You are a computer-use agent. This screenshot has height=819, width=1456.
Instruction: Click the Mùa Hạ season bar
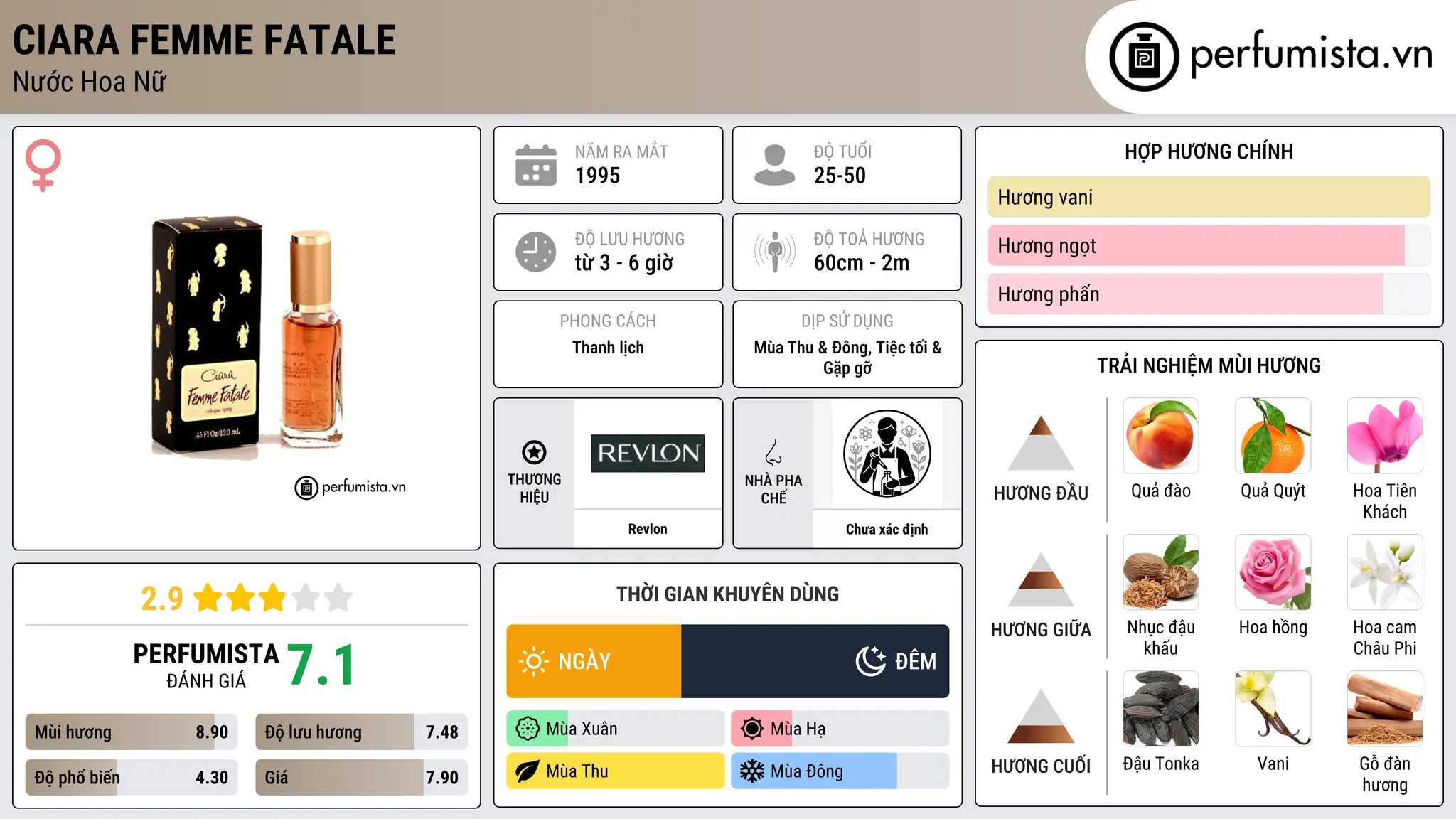point(840,729)
